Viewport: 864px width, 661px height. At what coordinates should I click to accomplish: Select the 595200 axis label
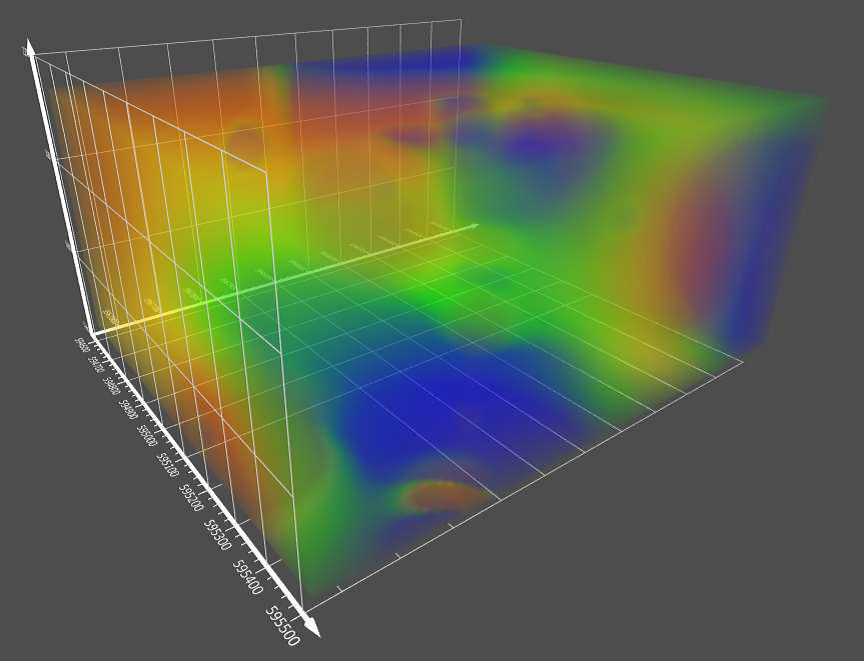click(192, 496)
